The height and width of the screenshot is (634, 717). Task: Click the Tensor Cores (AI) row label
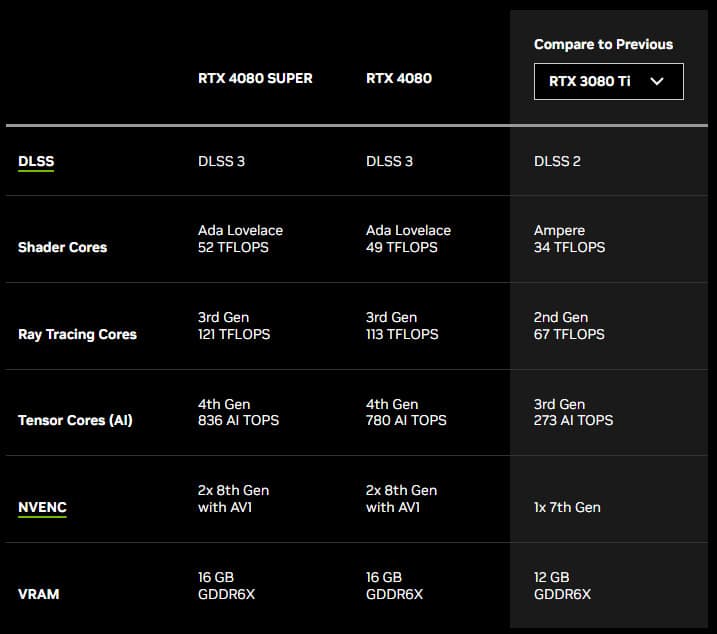[x=75, y=420]
